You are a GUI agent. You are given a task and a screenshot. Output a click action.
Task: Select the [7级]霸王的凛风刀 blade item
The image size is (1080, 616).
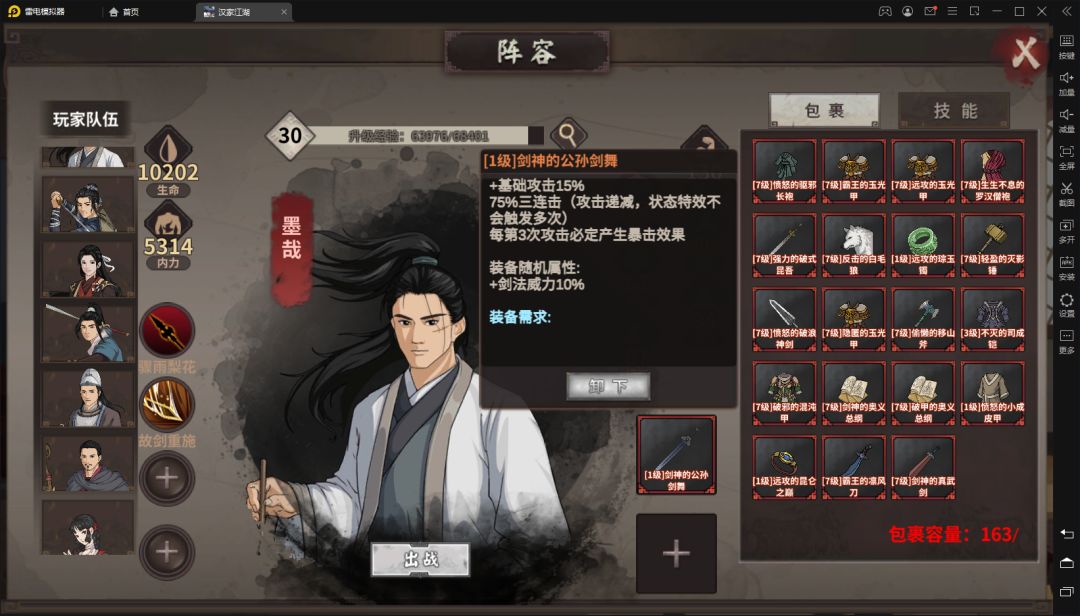coord(853,466)
